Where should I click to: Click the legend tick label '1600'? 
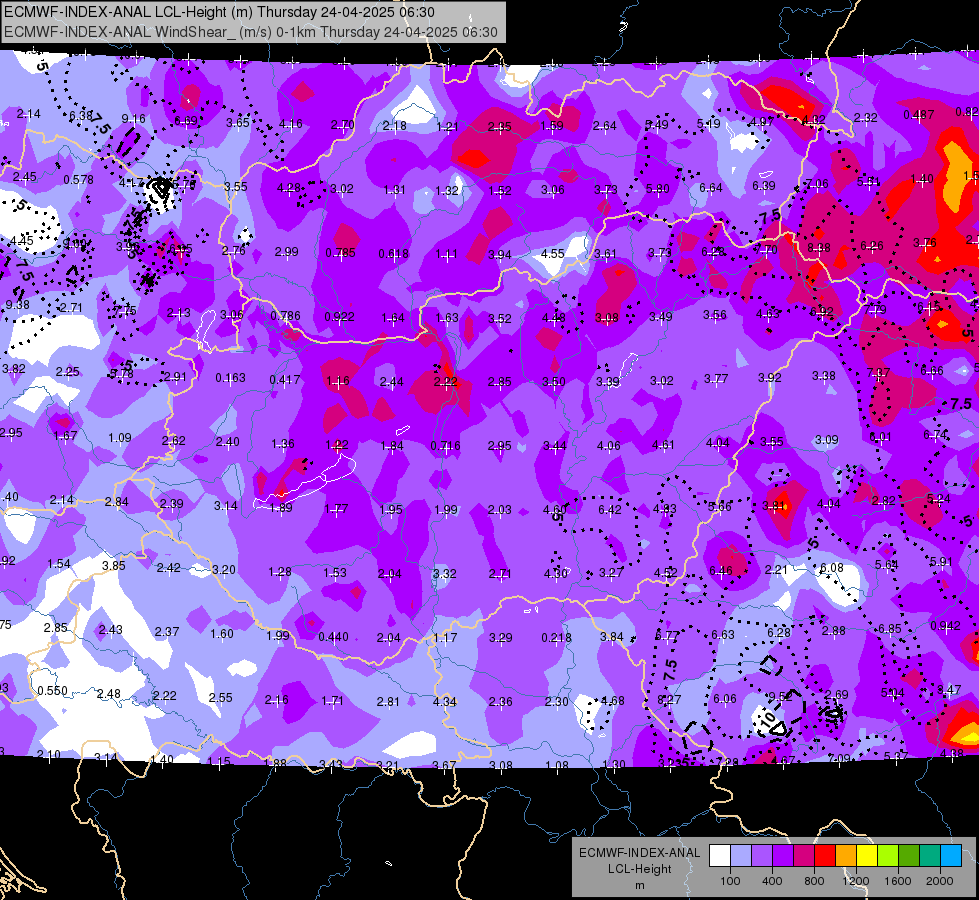coord(898,881)
